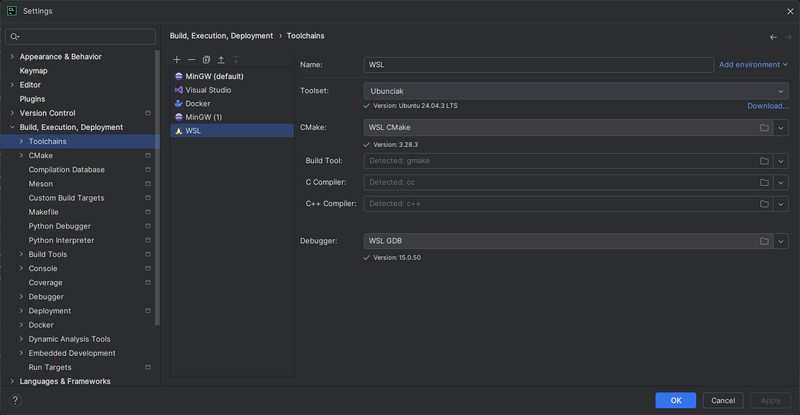Open the CMake dropdown arrow

tap(781, 128)
